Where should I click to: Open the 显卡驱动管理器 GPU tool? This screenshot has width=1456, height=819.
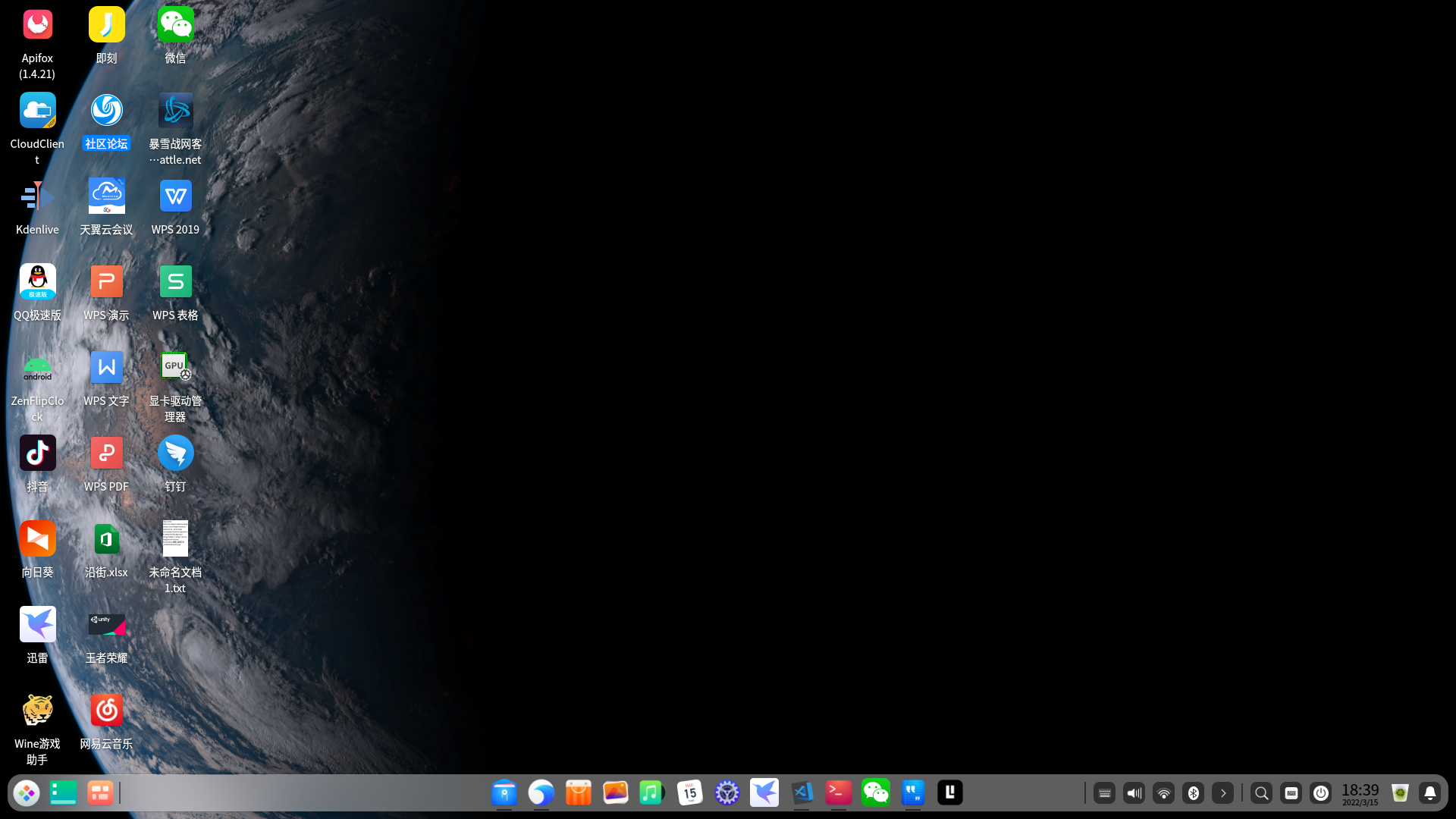[x=175, y=366]
